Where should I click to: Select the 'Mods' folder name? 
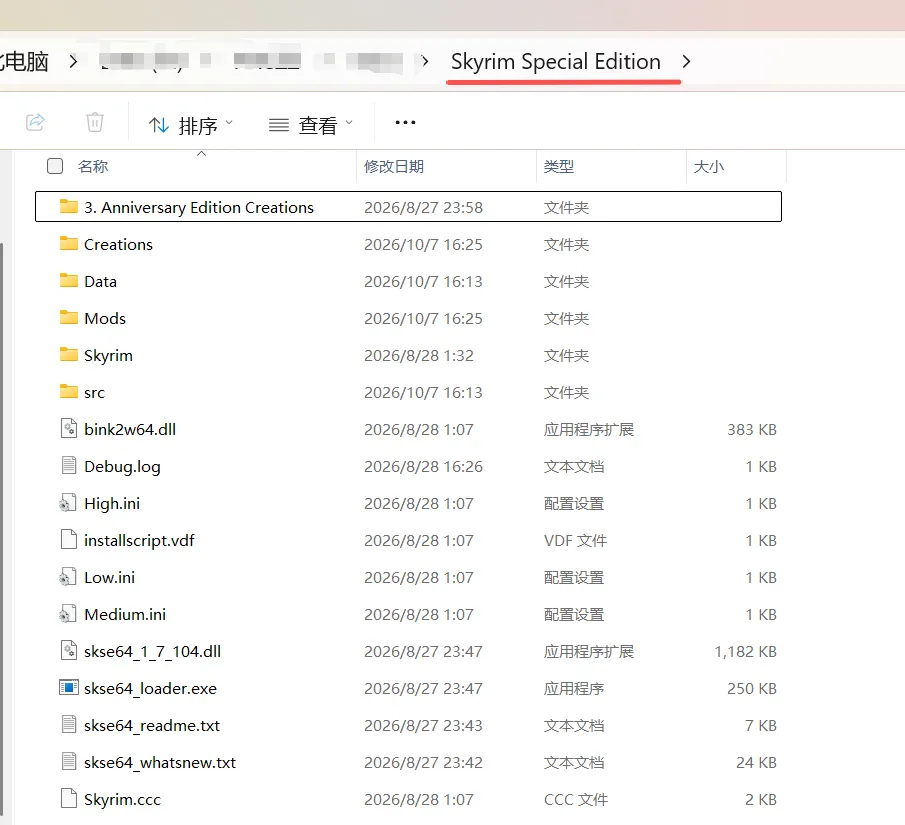click(x=105, y=318)
